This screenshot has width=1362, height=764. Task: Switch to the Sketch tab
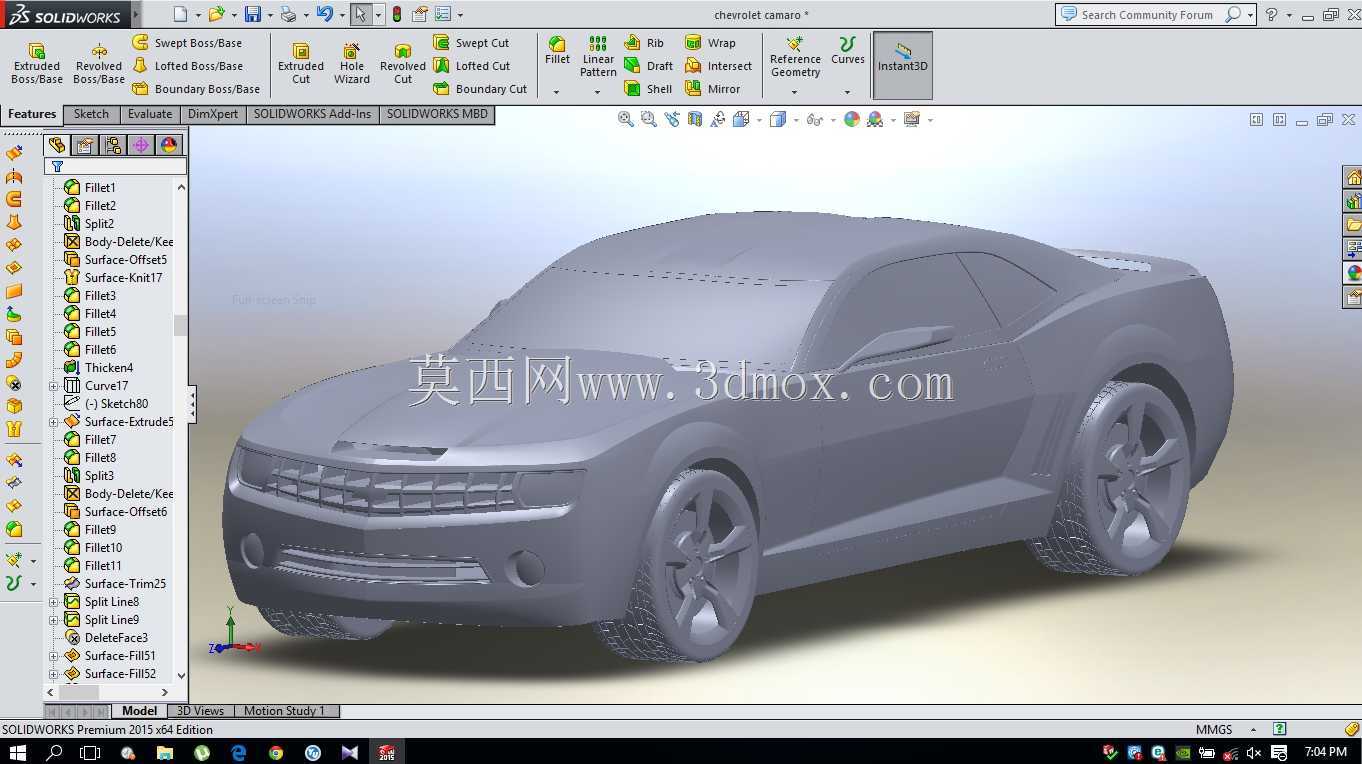91,114
